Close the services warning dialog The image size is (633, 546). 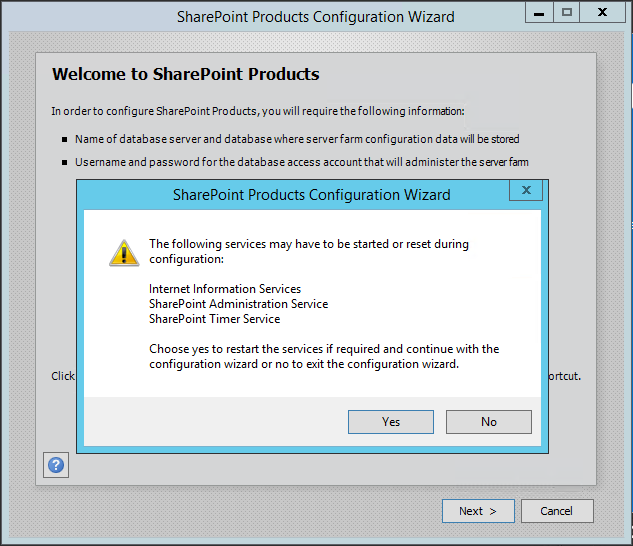click(526, 190)
